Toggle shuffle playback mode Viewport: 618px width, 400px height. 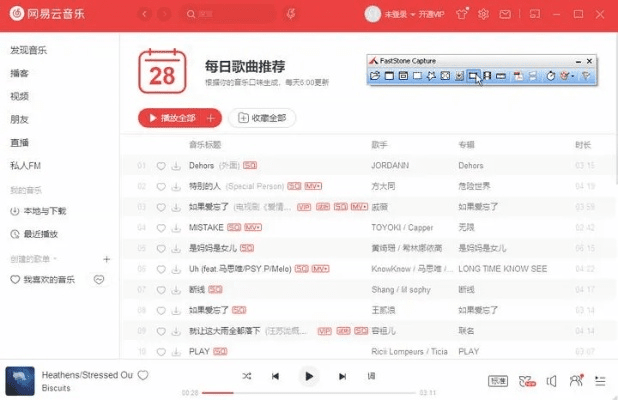pyautogui.click(x=247, y=376)
